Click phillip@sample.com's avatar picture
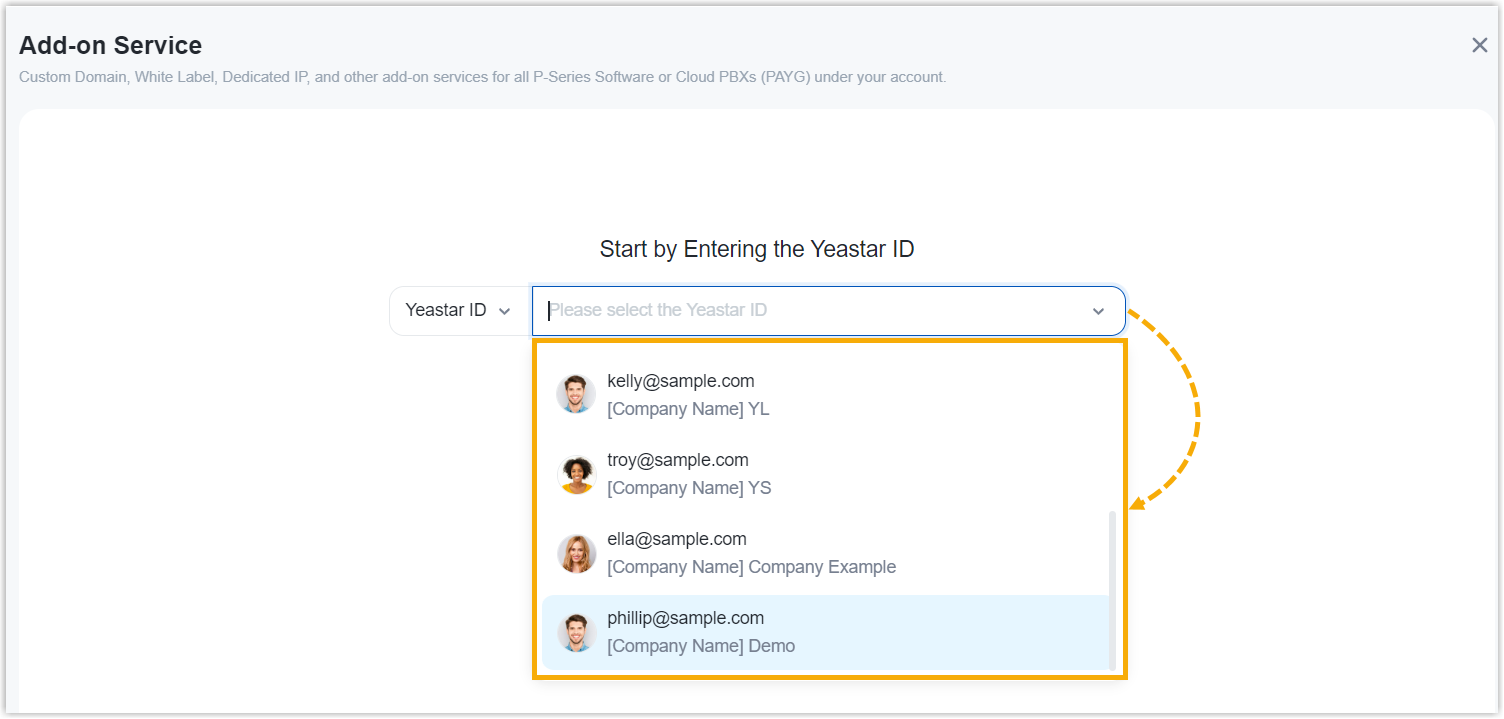Screen dimensions: 1504x719 [576, 632]
